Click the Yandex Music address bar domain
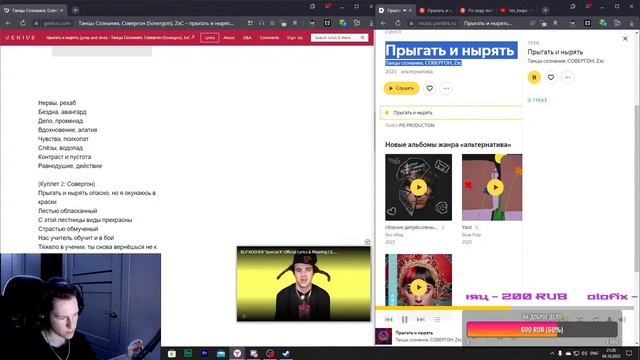 point(437,23)
